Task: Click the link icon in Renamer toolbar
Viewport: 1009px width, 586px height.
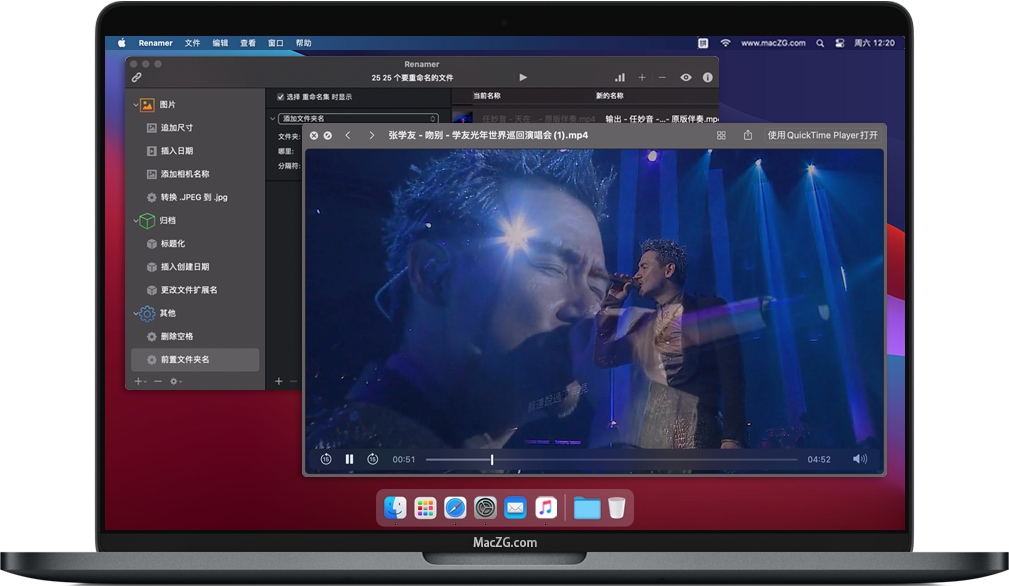Action: [x=137, y=77]
